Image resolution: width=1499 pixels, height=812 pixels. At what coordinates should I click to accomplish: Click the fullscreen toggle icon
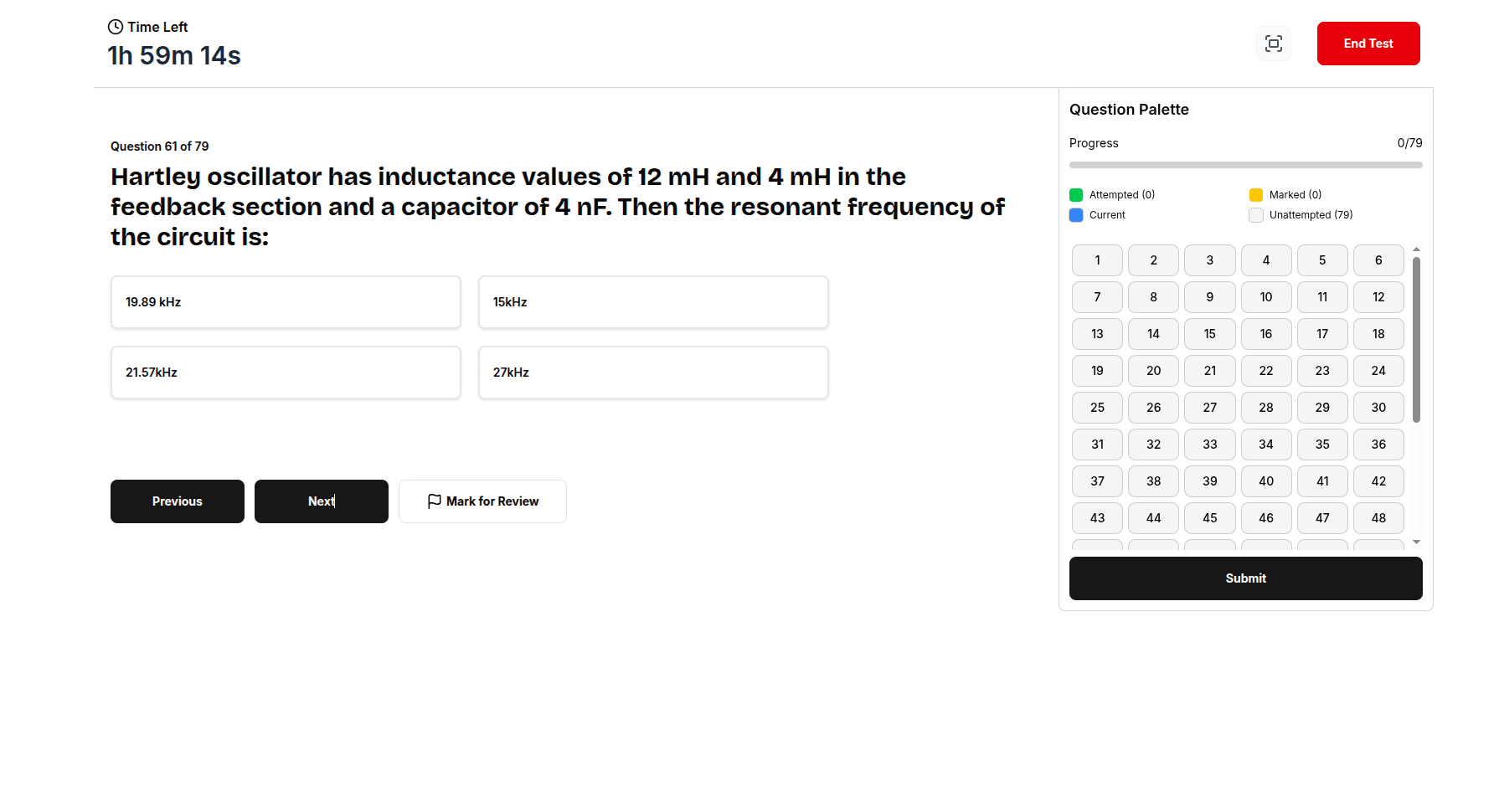1274,44
